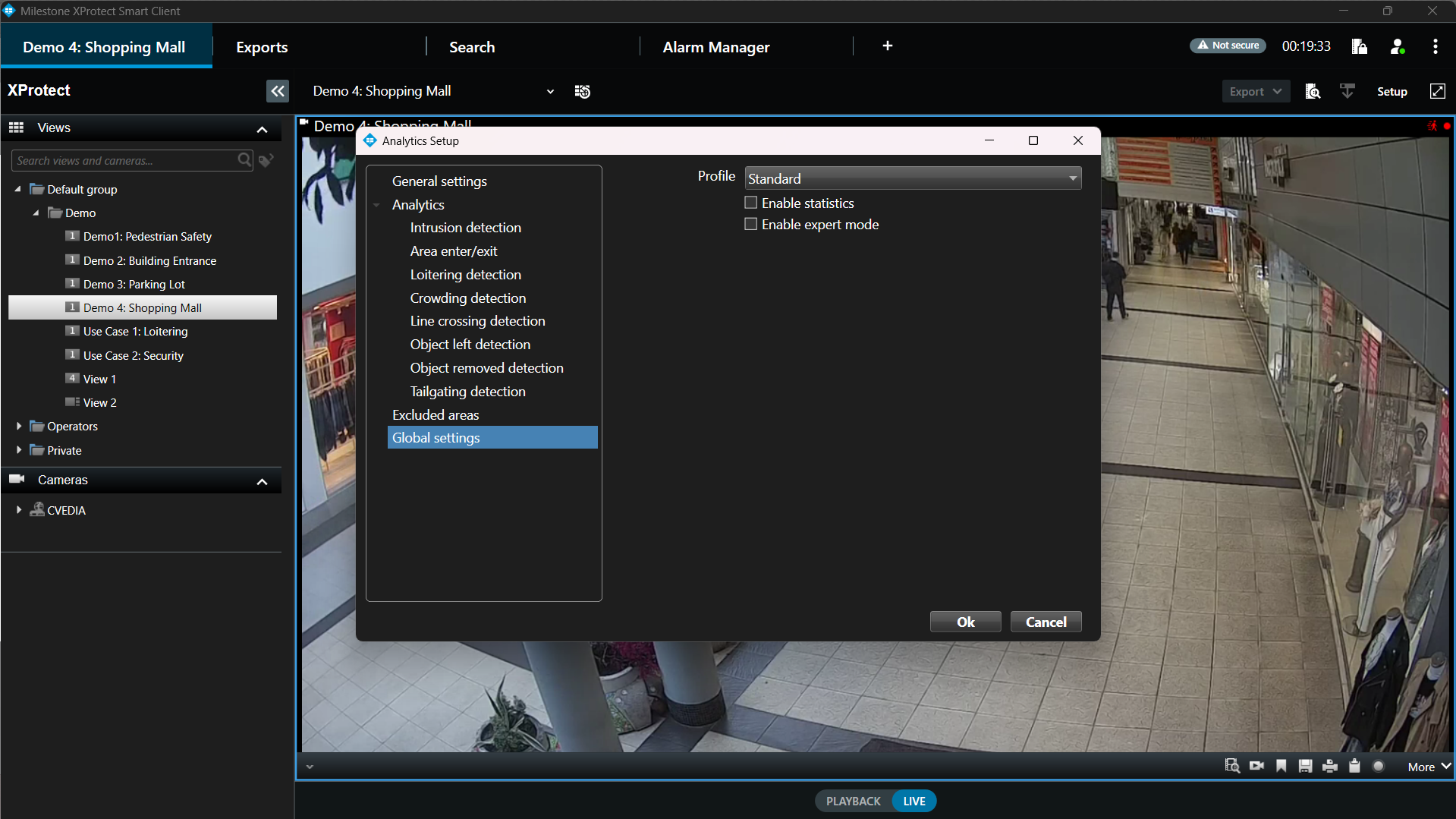Switch to the Alarm Manager tab
The height and width of the screenshot is (819, 1456).
click(x=716, y=47)
